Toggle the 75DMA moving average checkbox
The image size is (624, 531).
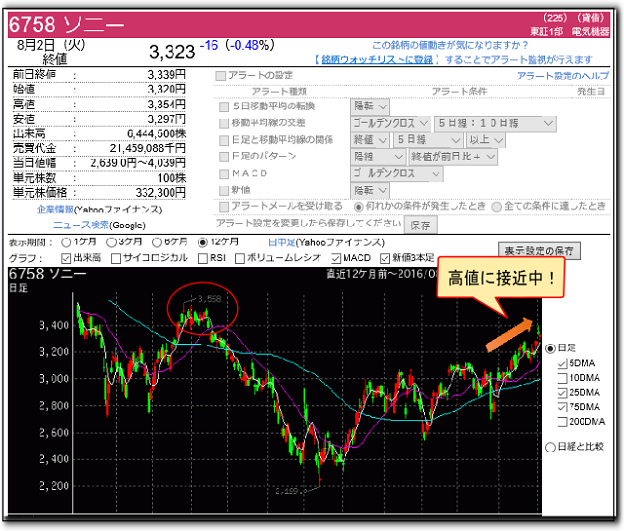(562, 407)
